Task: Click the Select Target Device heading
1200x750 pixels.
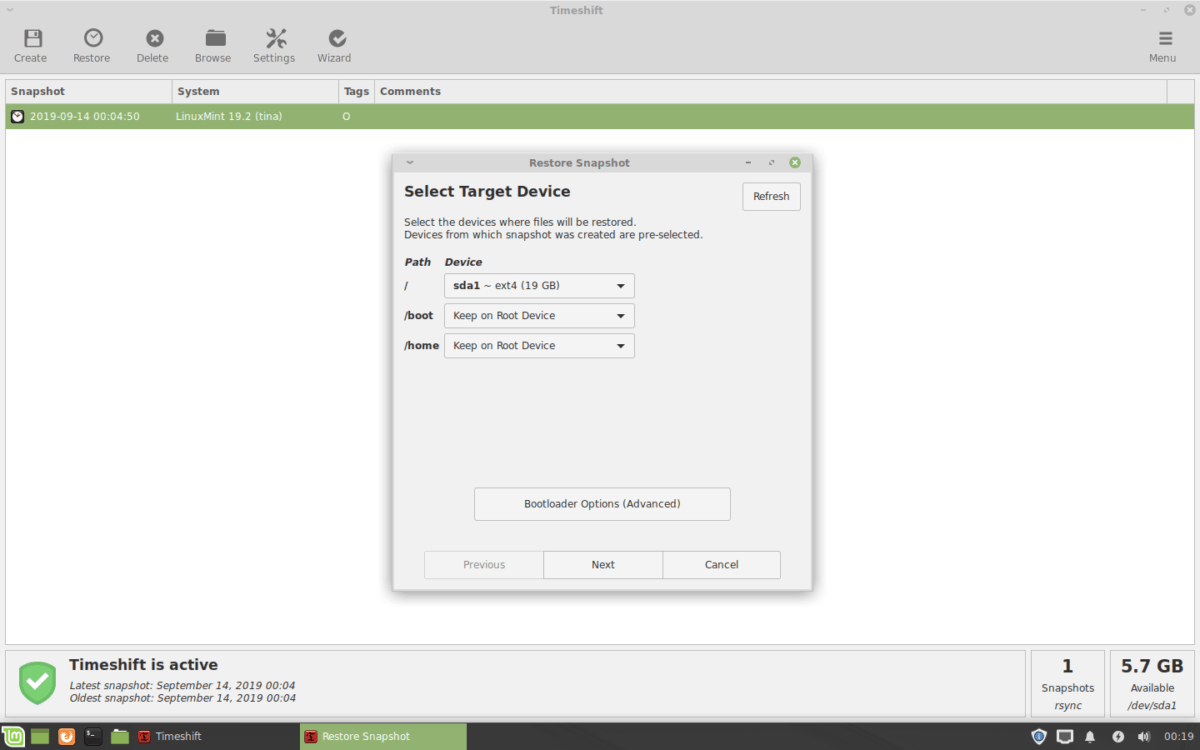Action: click(x=487, y=192)
